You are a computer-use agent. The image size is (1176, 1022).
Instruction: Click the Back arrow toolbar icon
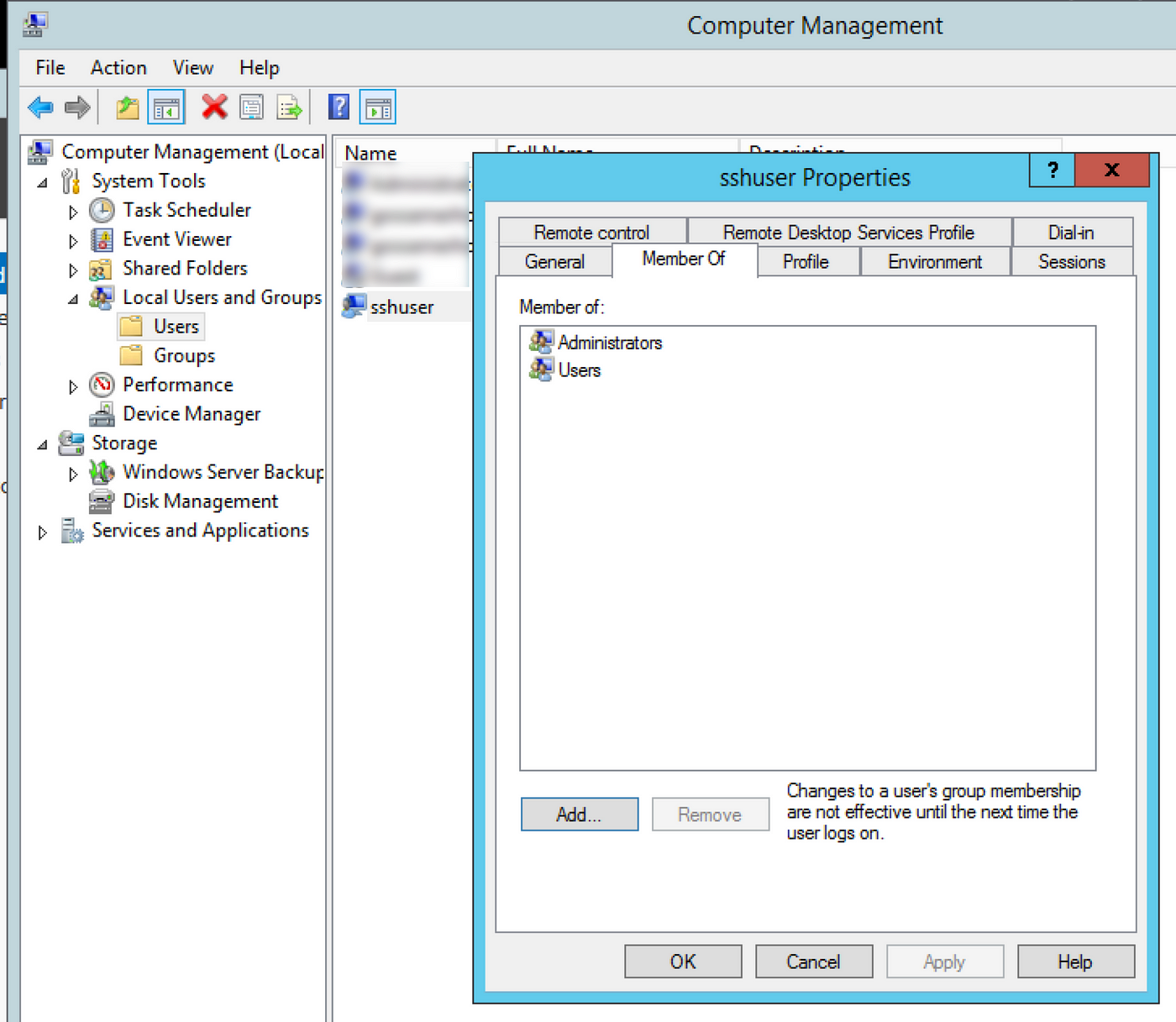[40, 107]
